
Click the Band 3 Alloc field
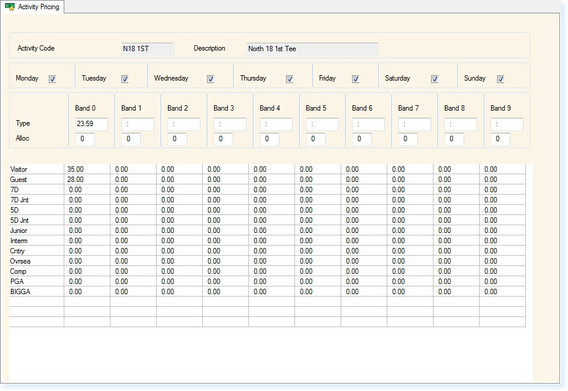[223, 139]
